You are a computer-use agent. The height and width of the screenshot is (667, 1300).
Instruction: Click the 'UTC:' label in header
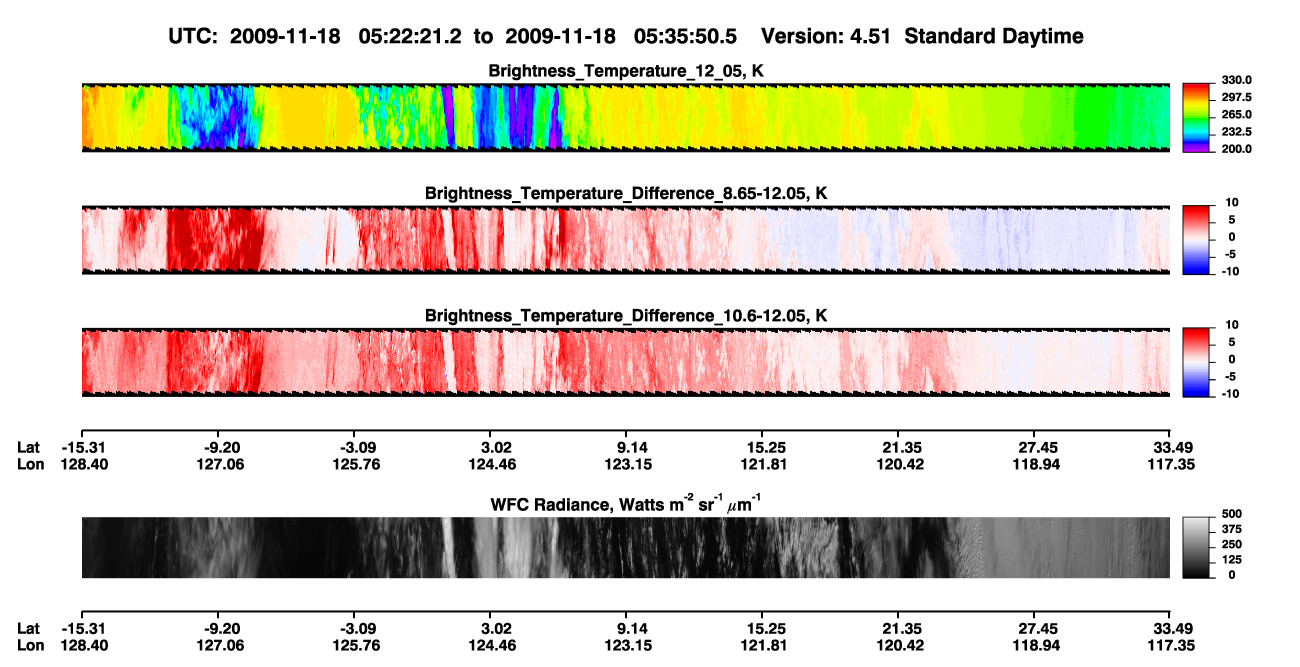click(x=192, y=36)
